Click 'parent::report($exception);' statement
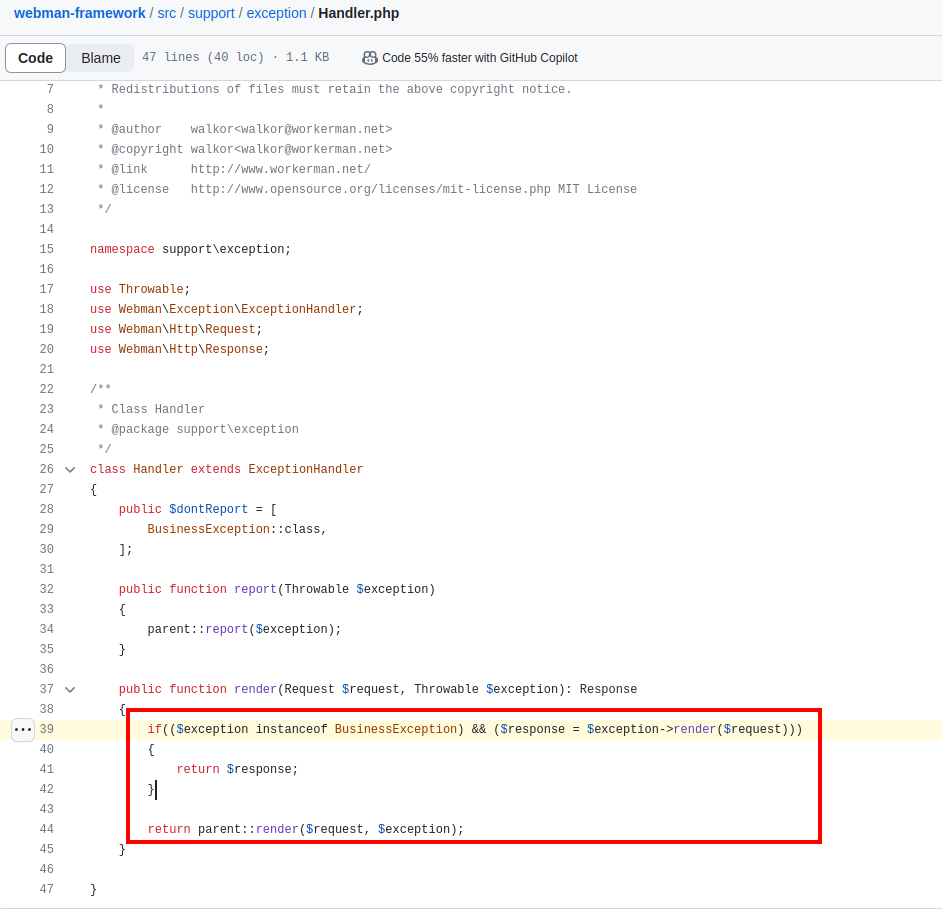The width and height of the screenshot is (942, 920). click(244, 629)
